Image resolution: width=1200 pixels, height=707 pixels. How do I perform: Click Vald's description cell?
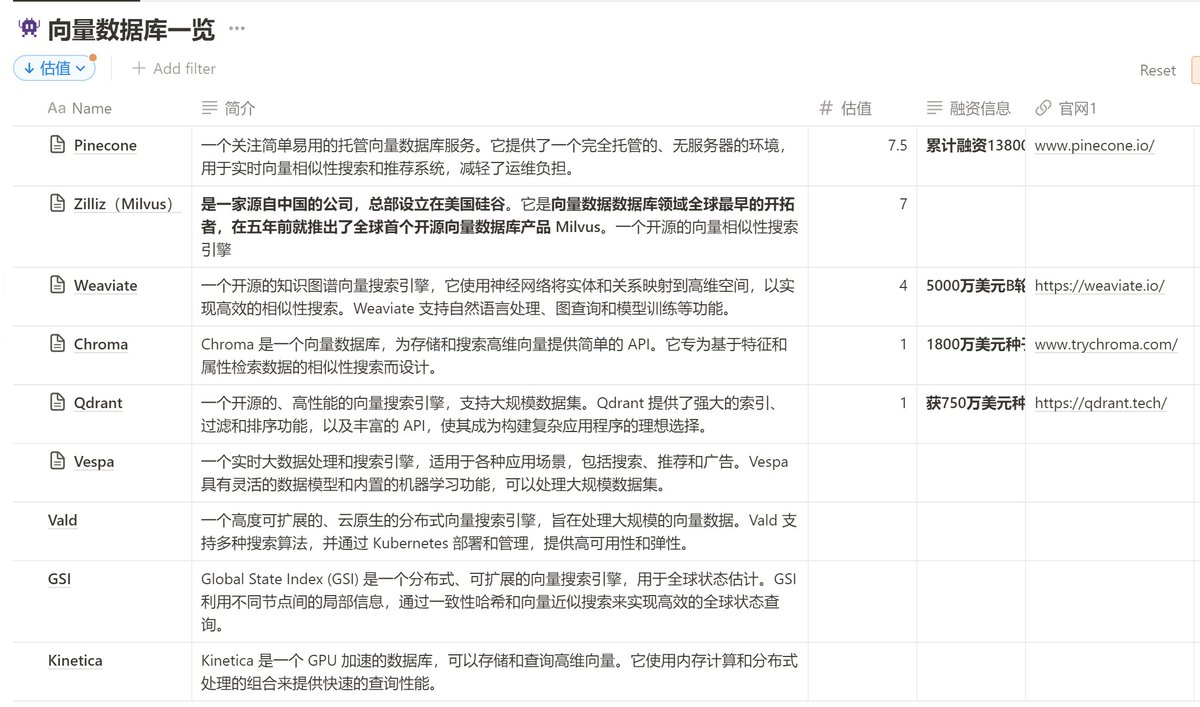[500, 532]
